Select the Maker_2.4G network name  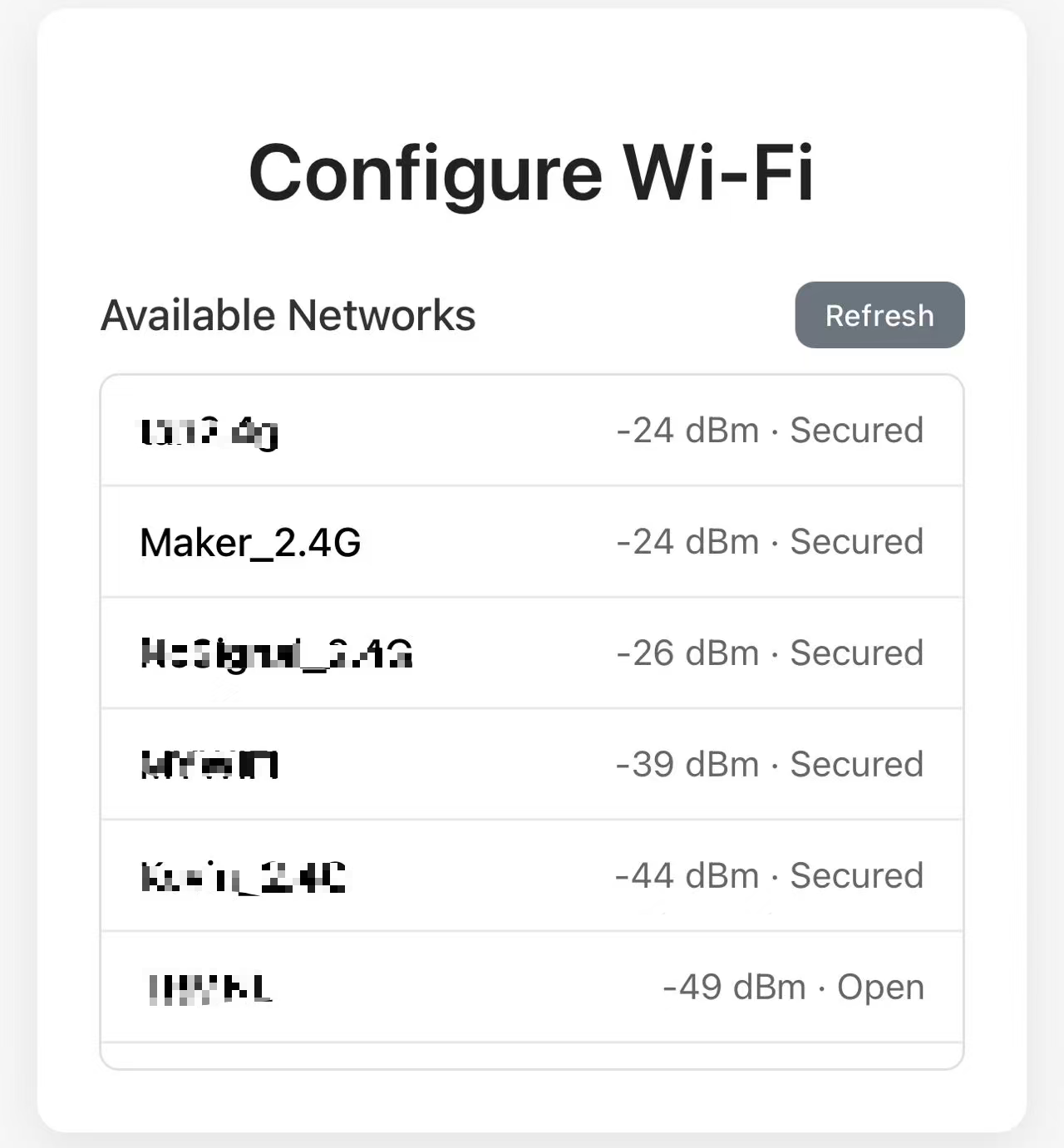click(x=250, y=543)
